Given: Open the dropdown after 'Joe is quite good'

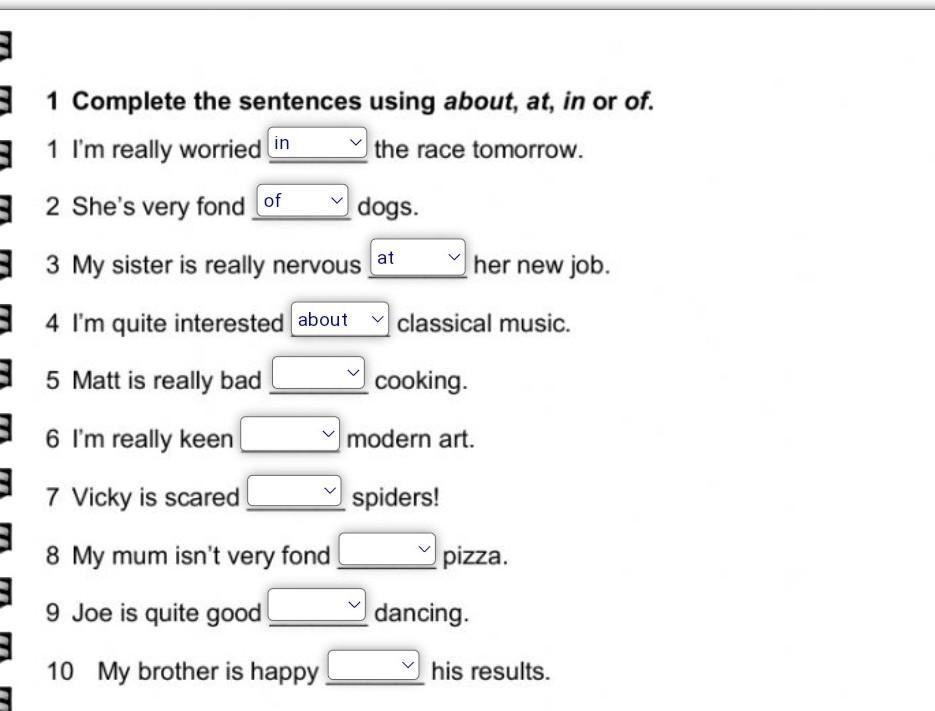Looking at the screenshot, I should pos(317,606).
